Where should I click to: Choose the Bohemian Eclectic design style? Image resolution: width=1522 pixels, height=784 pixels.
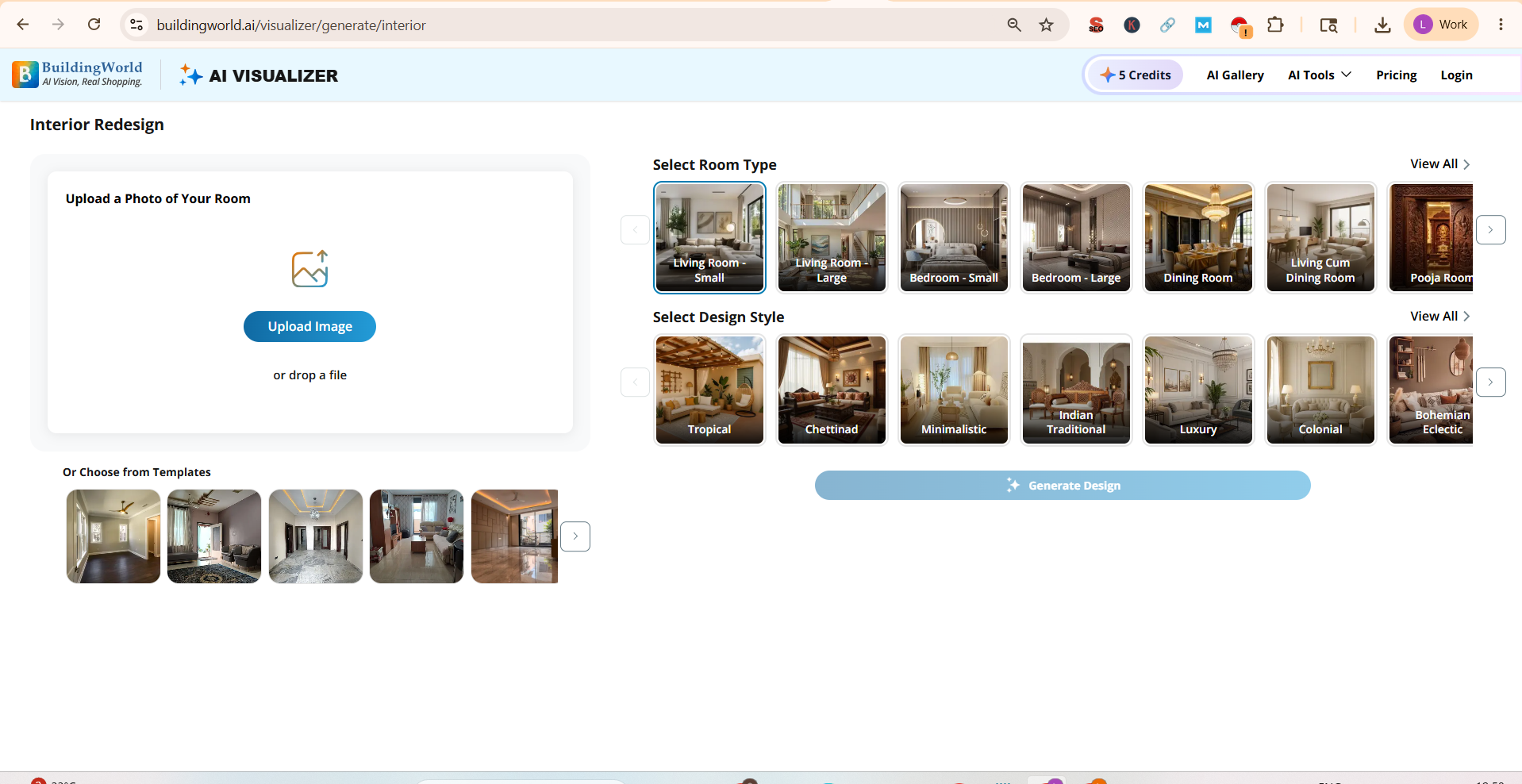point(1431,390)
